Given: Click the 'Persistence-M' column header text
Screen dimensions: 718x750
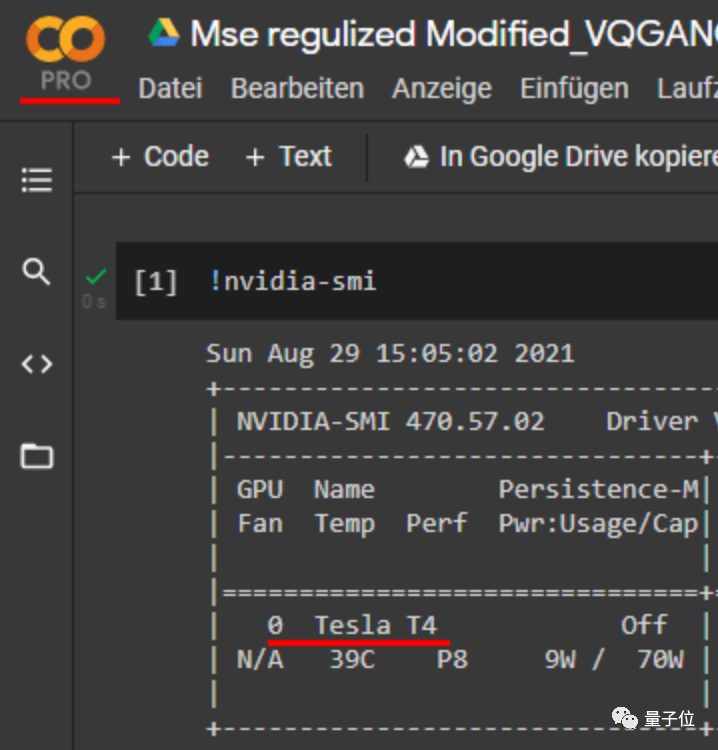Looking at the screenshot, I should [x=598, y=489].
